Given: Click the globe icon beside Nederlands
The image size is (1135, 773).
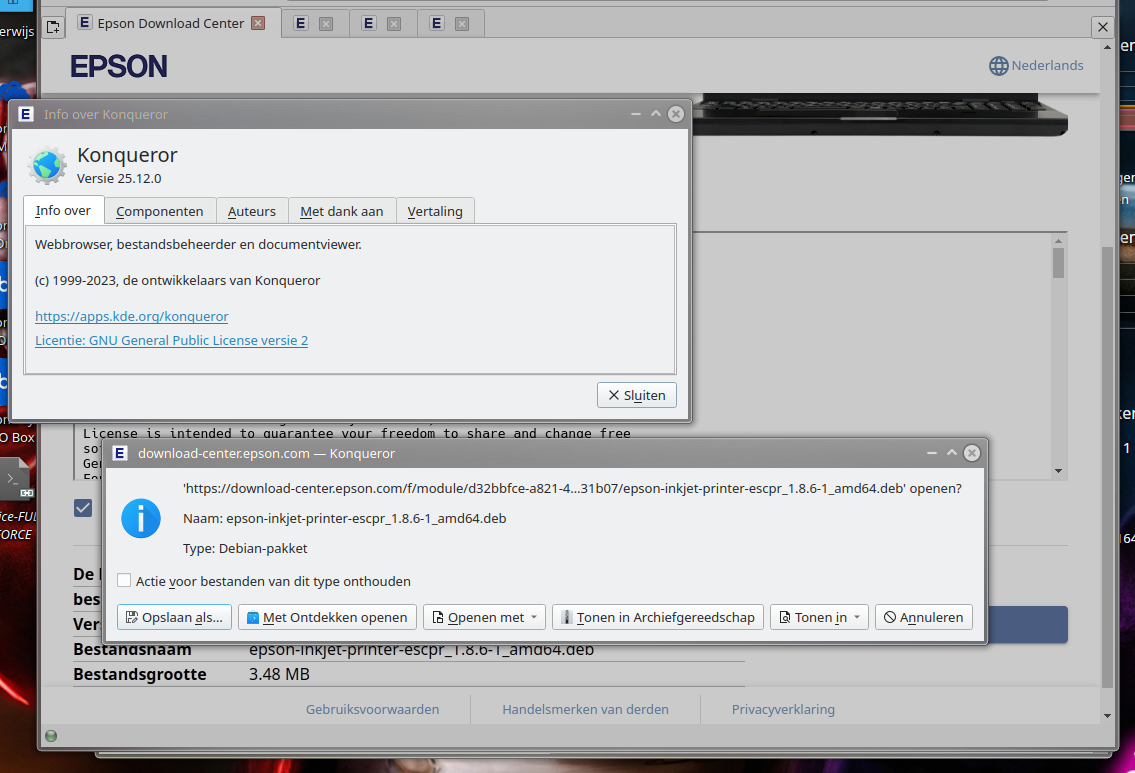Looking at the screenshot, I should (x=998, y=66).
